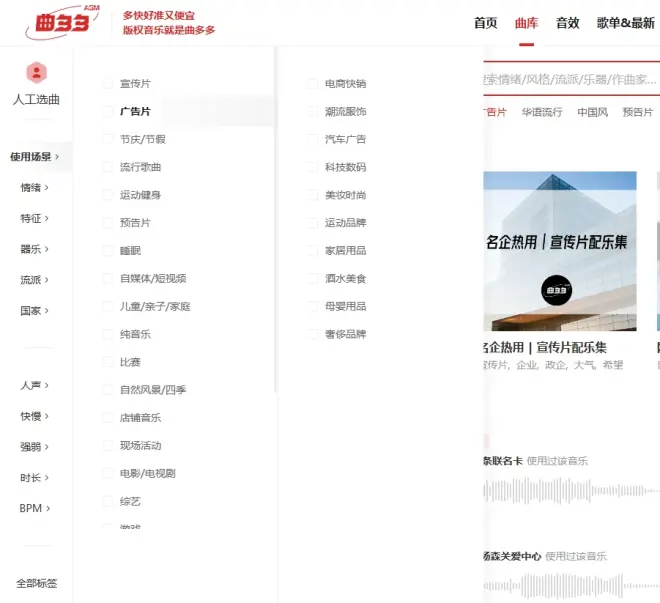The width and height of the screenshot is (660, 603).
Task: Check the 宣传片 checkbox
Action: point(108,84)
